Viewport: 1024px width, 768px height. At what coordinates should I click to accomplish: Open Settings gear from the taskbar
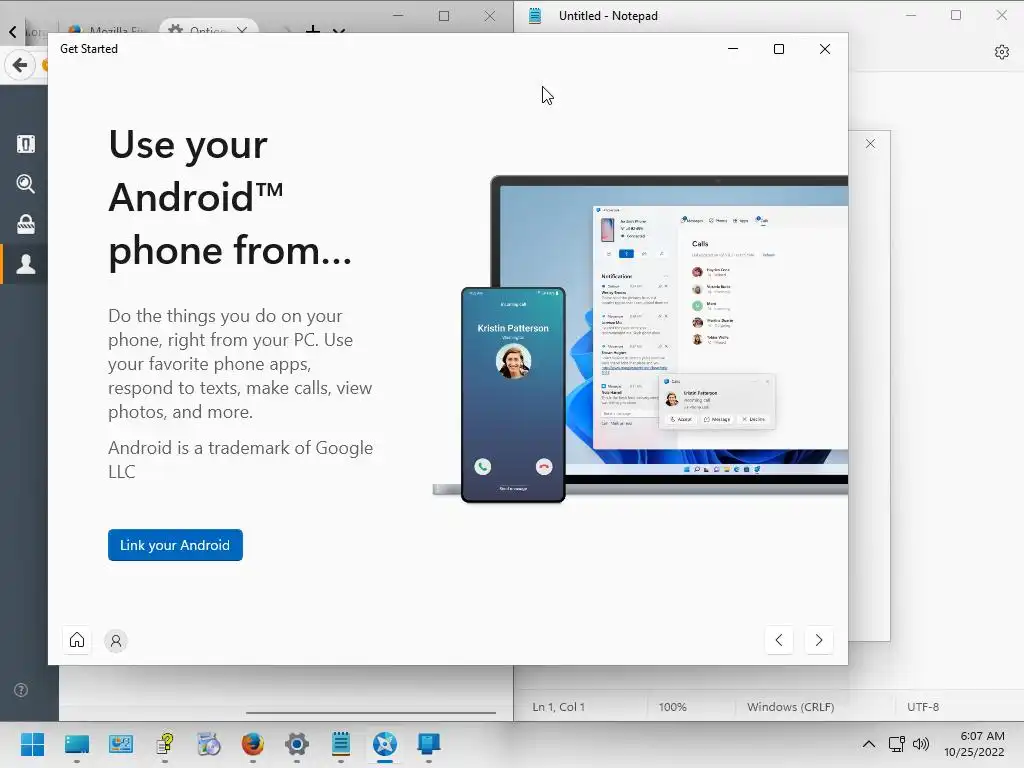[296, 744]
